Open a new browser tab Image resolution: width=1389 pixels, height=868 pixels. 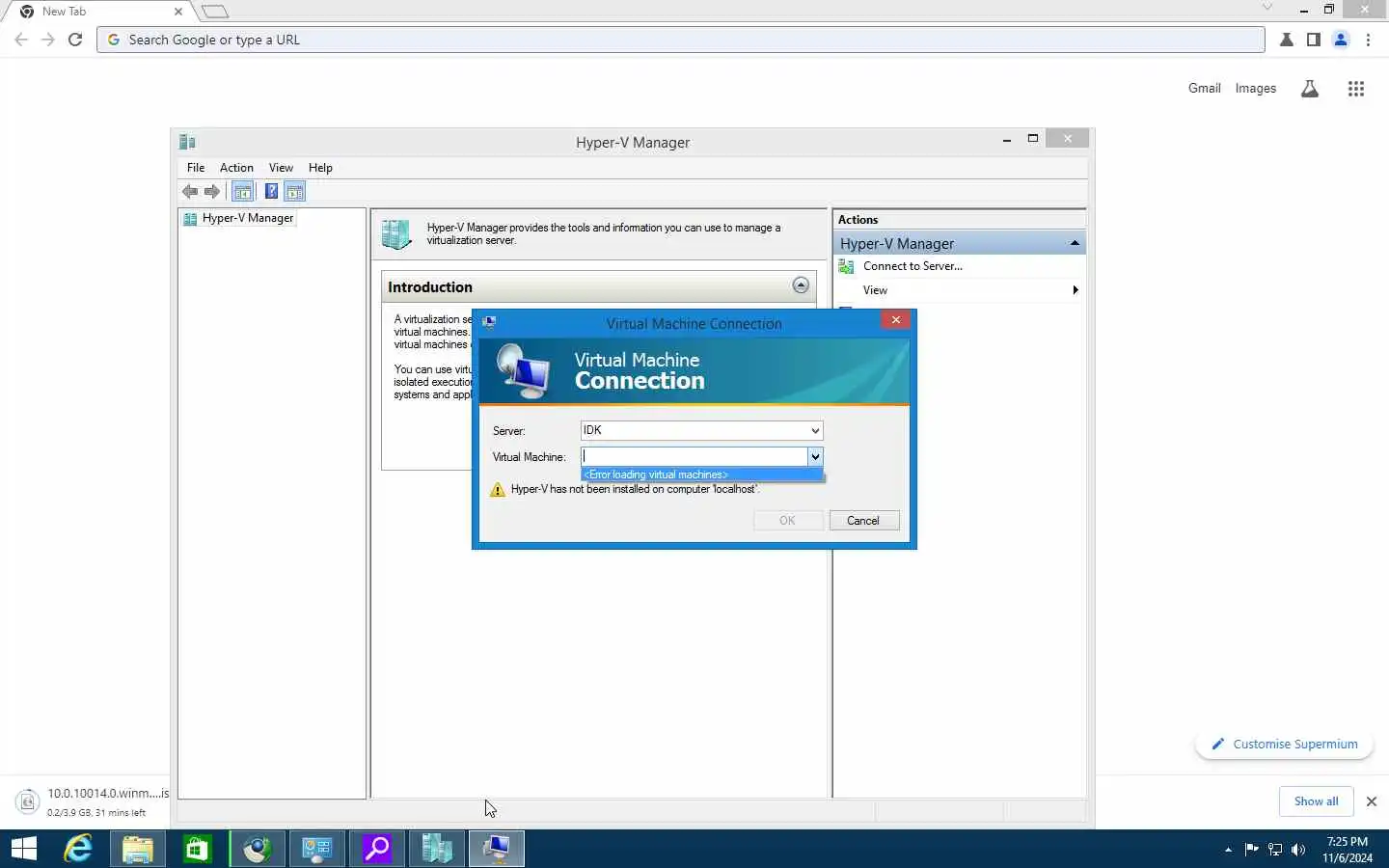(216, 12)
